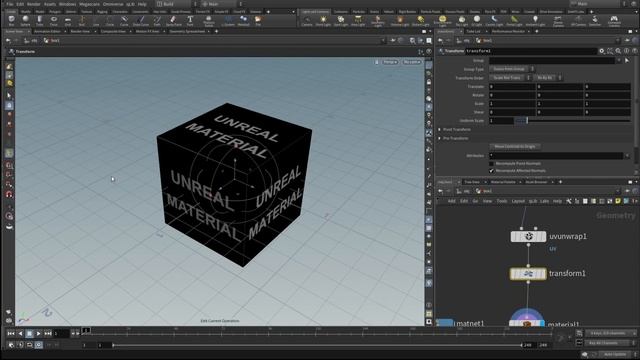640x360 pixels.
Task: Click the wrench icon in network editor toolbar
Action: coord(569,201)
